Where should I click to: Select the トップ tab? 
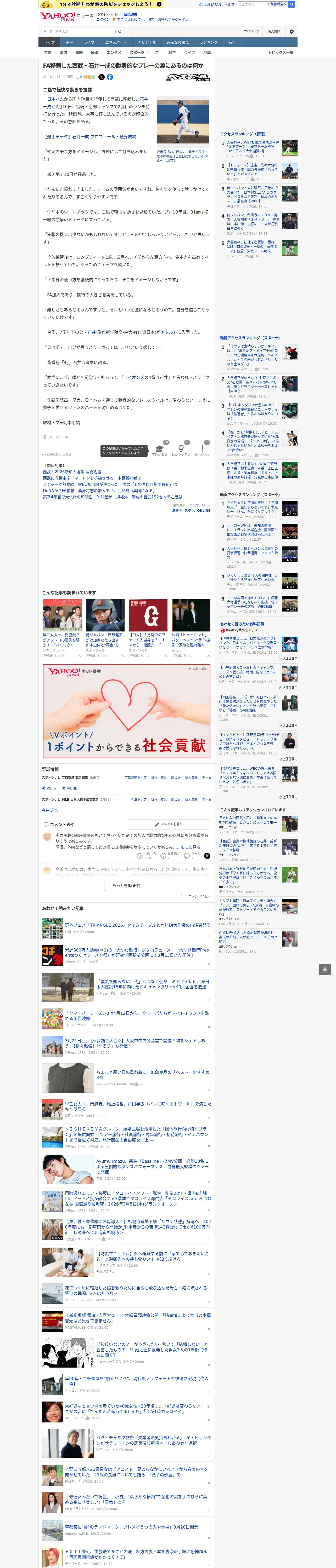[x=49, y=42]
